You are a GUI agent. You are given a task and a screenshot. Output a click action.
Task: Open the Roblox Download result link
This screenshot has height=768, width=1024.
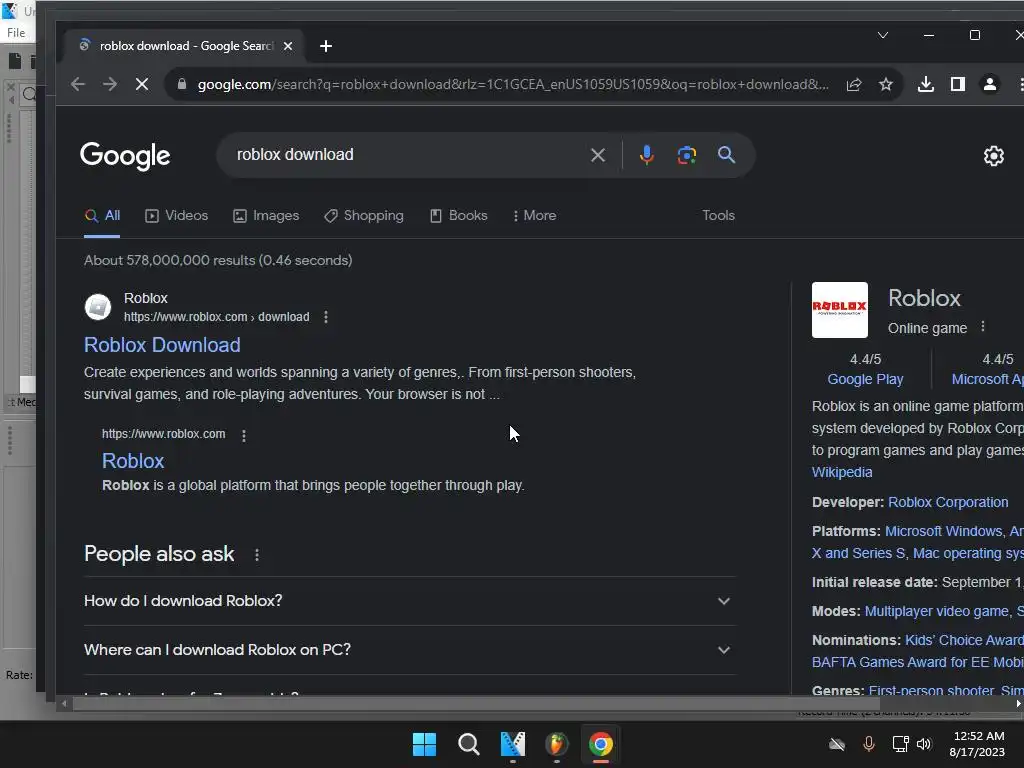(162, 345)
